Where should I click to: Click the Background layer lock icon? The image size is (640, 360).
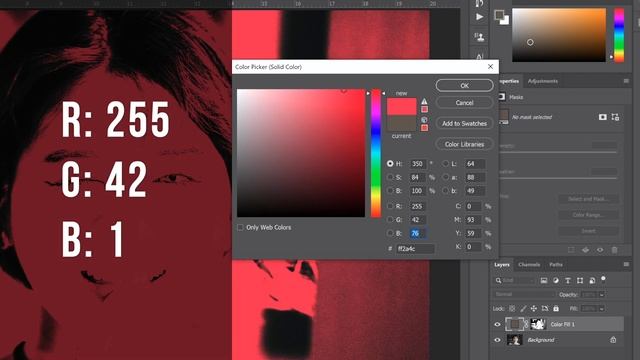(613, 340)
